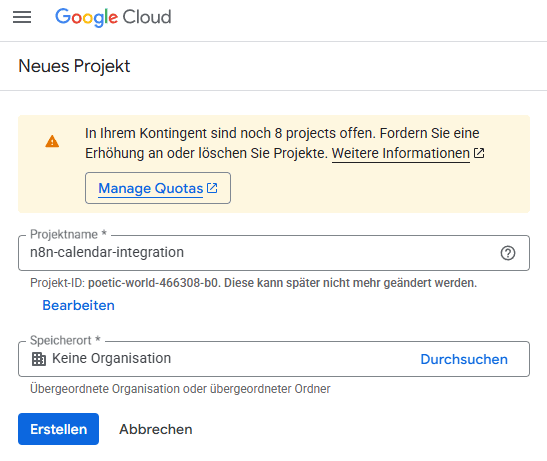Viewport: 547px width, 461px height.
Task: Click the orange warning triangle icon
Action: click(x=52, y=141)
